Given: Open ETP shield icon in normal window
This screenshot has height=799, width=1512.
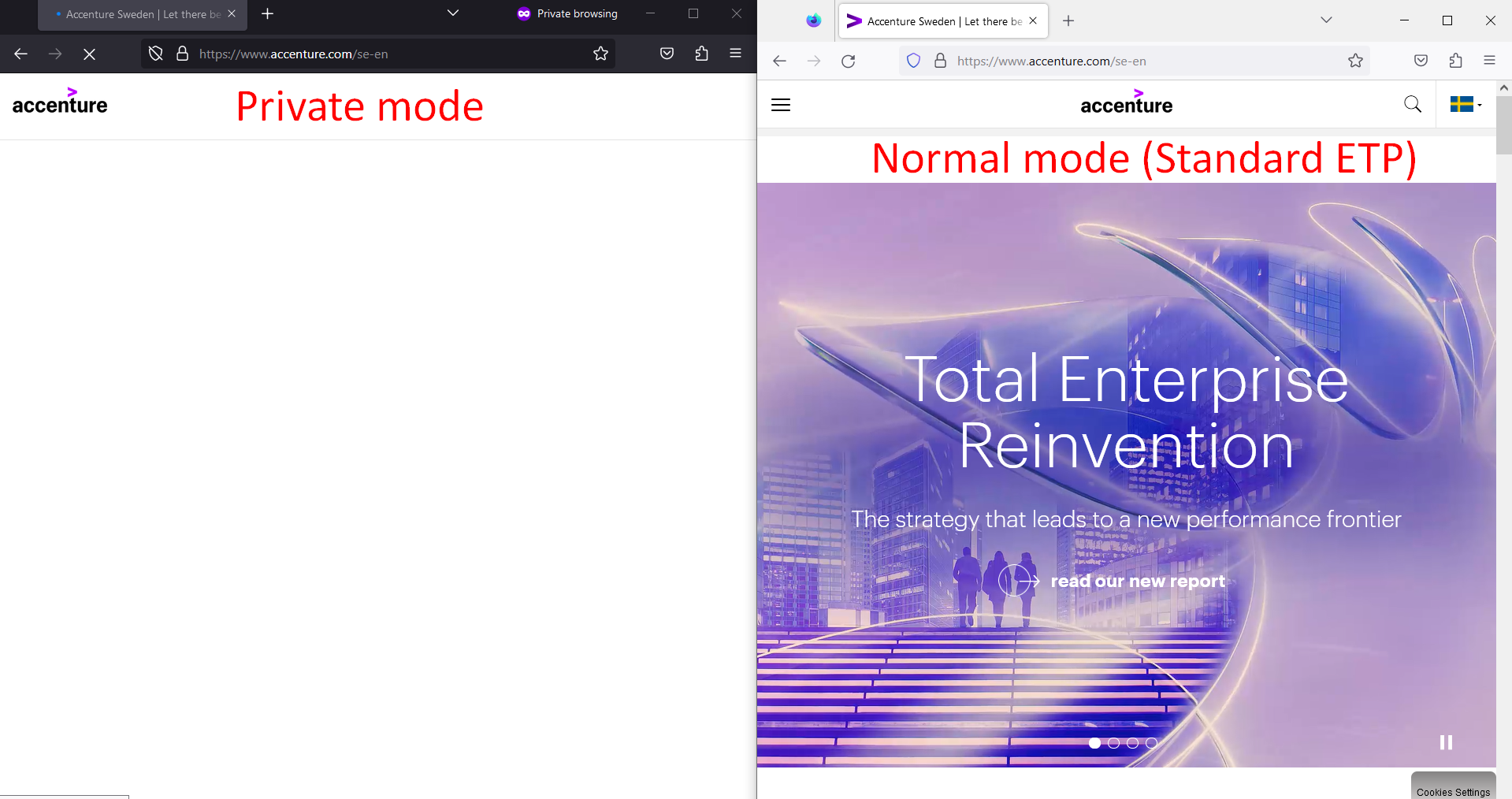Looking at the screenshot, I should (913, 61).
